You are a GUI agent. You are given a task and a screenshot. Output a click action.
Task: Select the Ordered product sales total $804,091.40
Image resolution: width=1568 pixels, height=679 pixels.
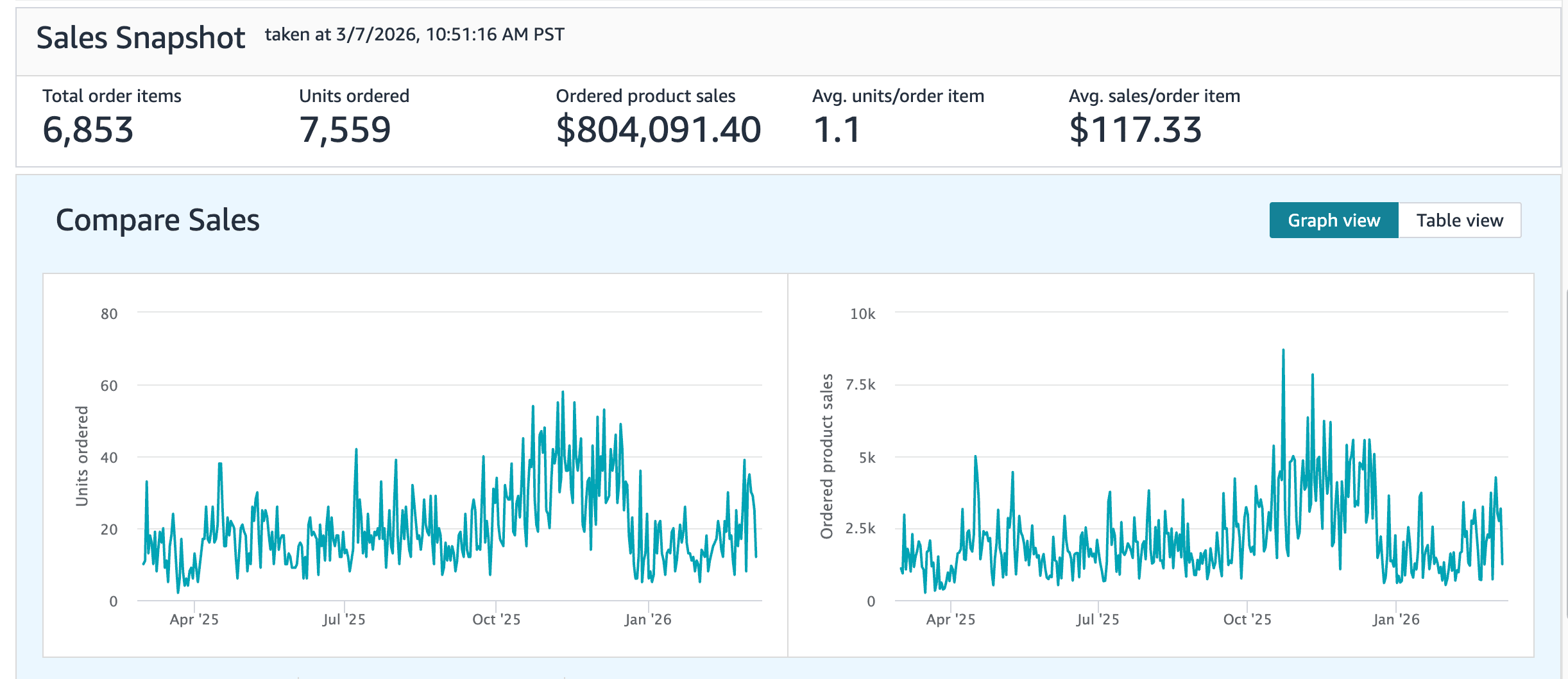658,130
